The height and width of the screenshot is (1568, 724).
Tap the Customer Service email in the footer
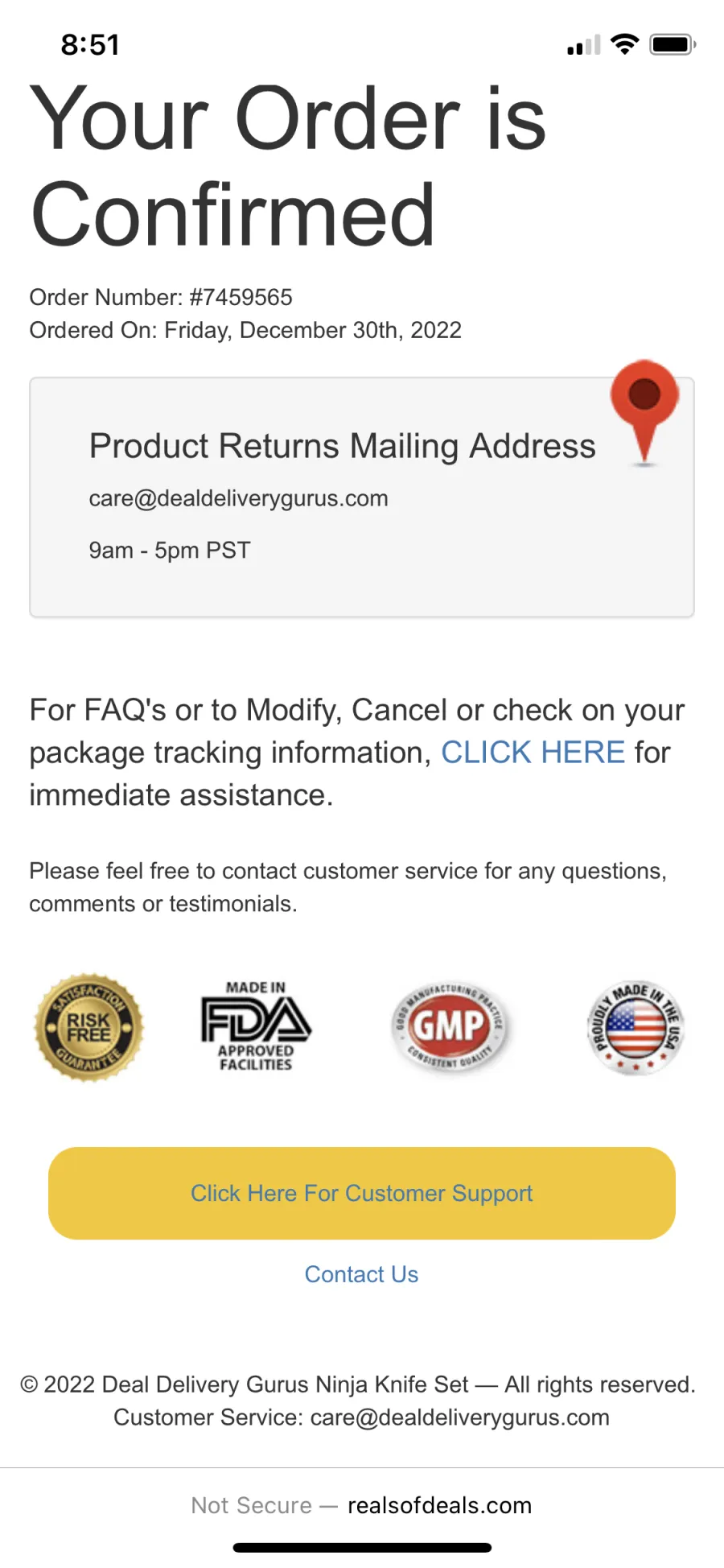459,1417
